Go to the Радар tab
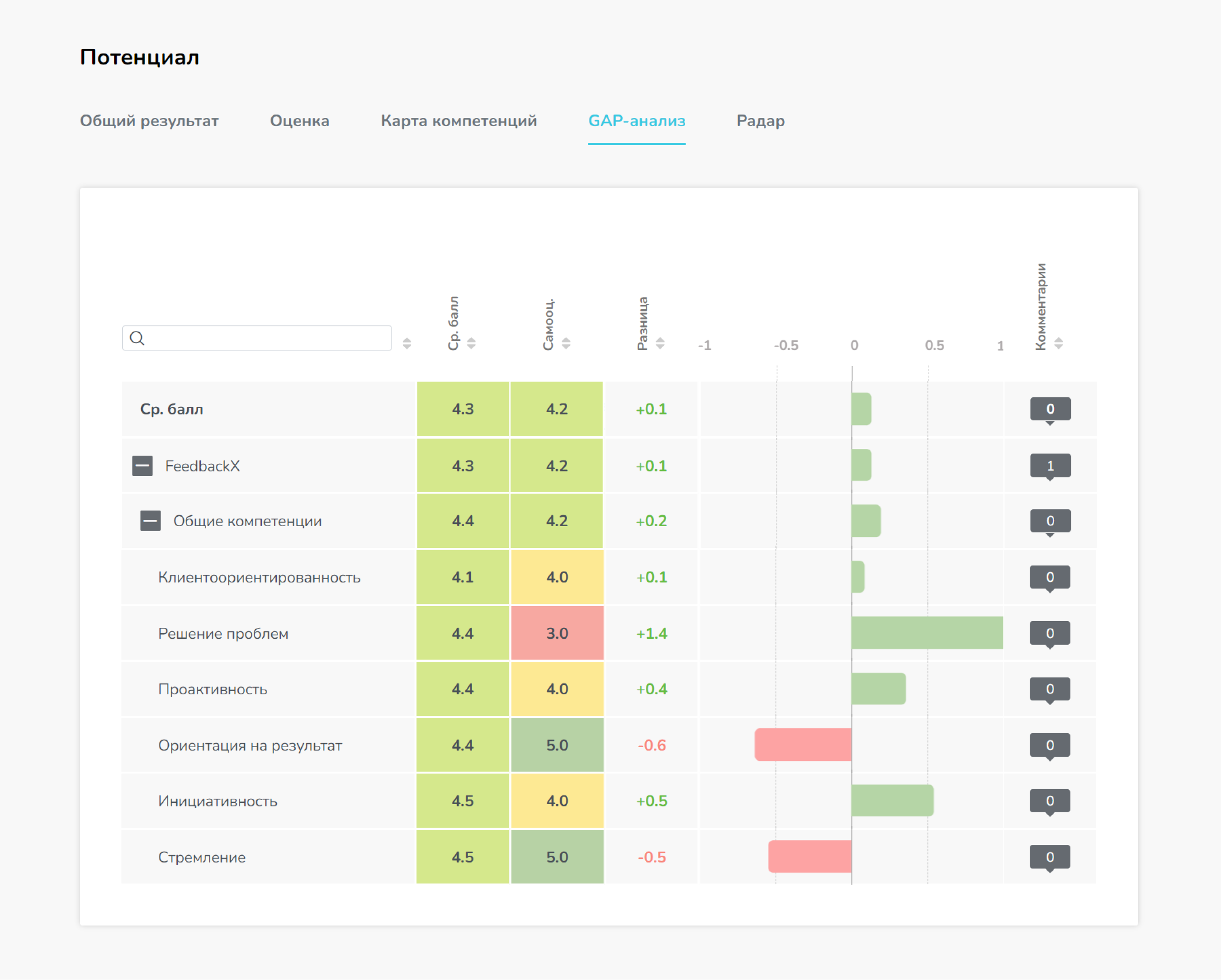1221x980 pixels. (760, 121)
